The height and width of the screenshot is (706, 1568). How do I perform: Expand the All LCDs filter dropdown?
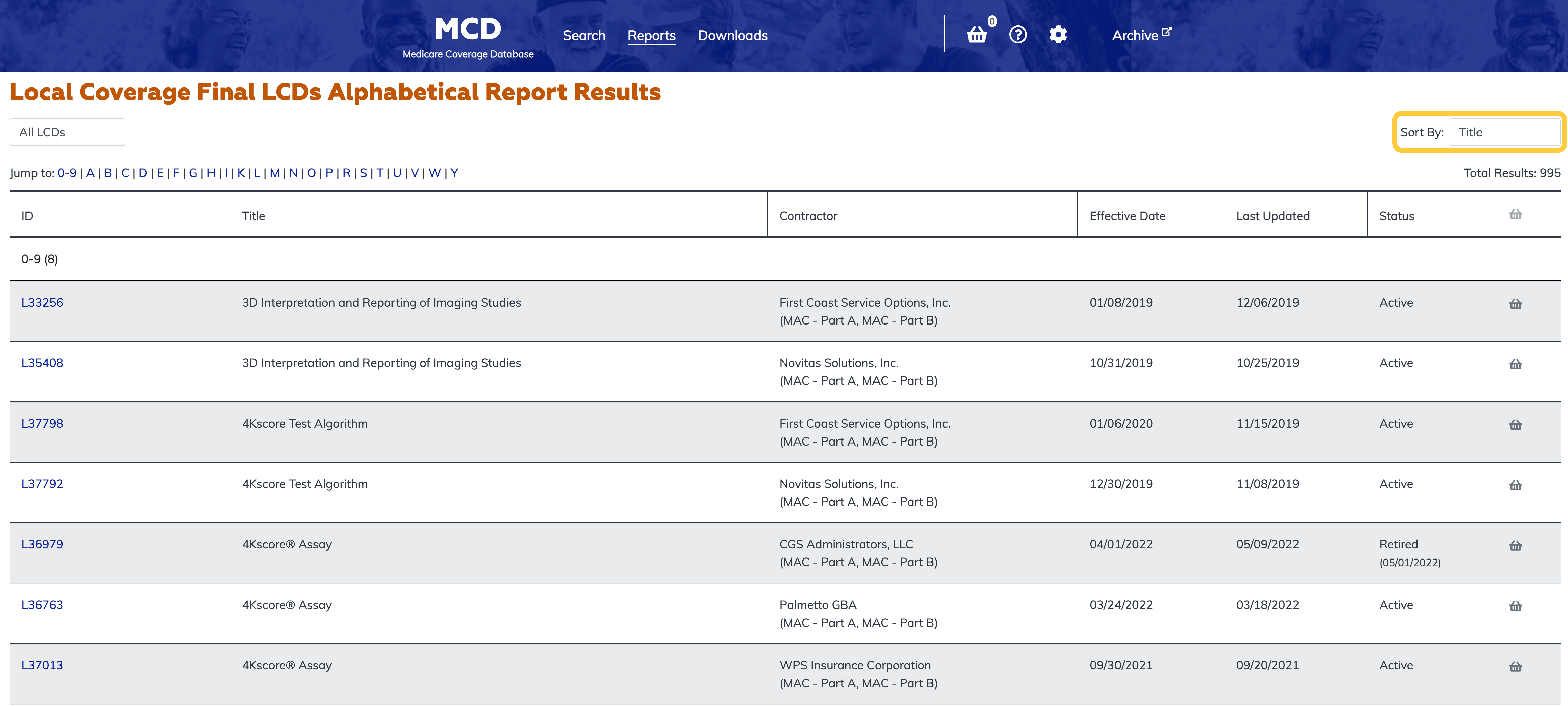68,132
